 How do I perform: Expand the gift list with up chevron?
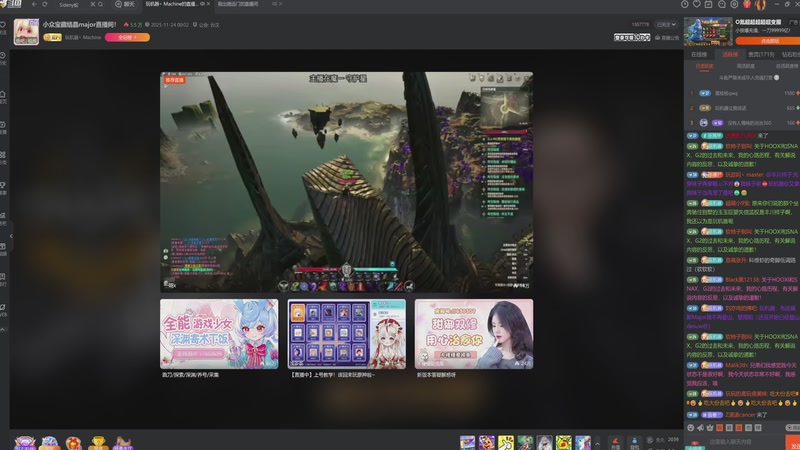[597, 443]
